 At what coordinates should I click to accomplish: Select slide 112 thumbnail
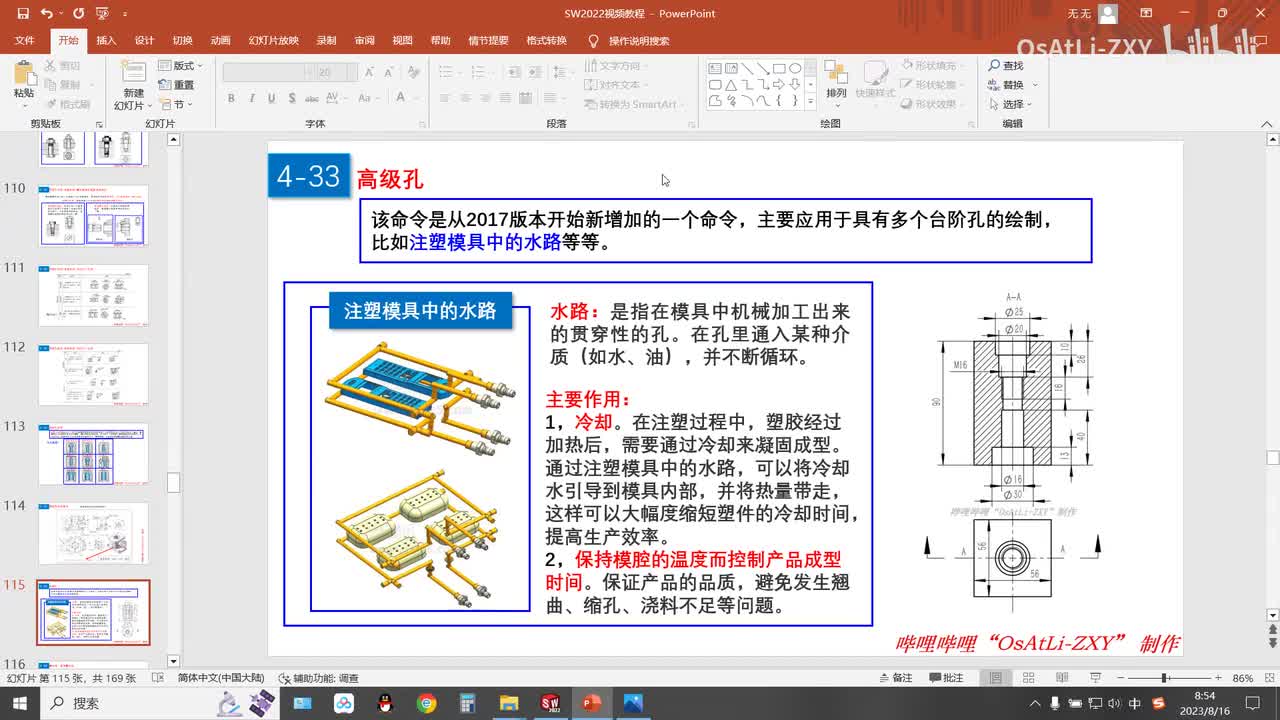coord(93,375)
